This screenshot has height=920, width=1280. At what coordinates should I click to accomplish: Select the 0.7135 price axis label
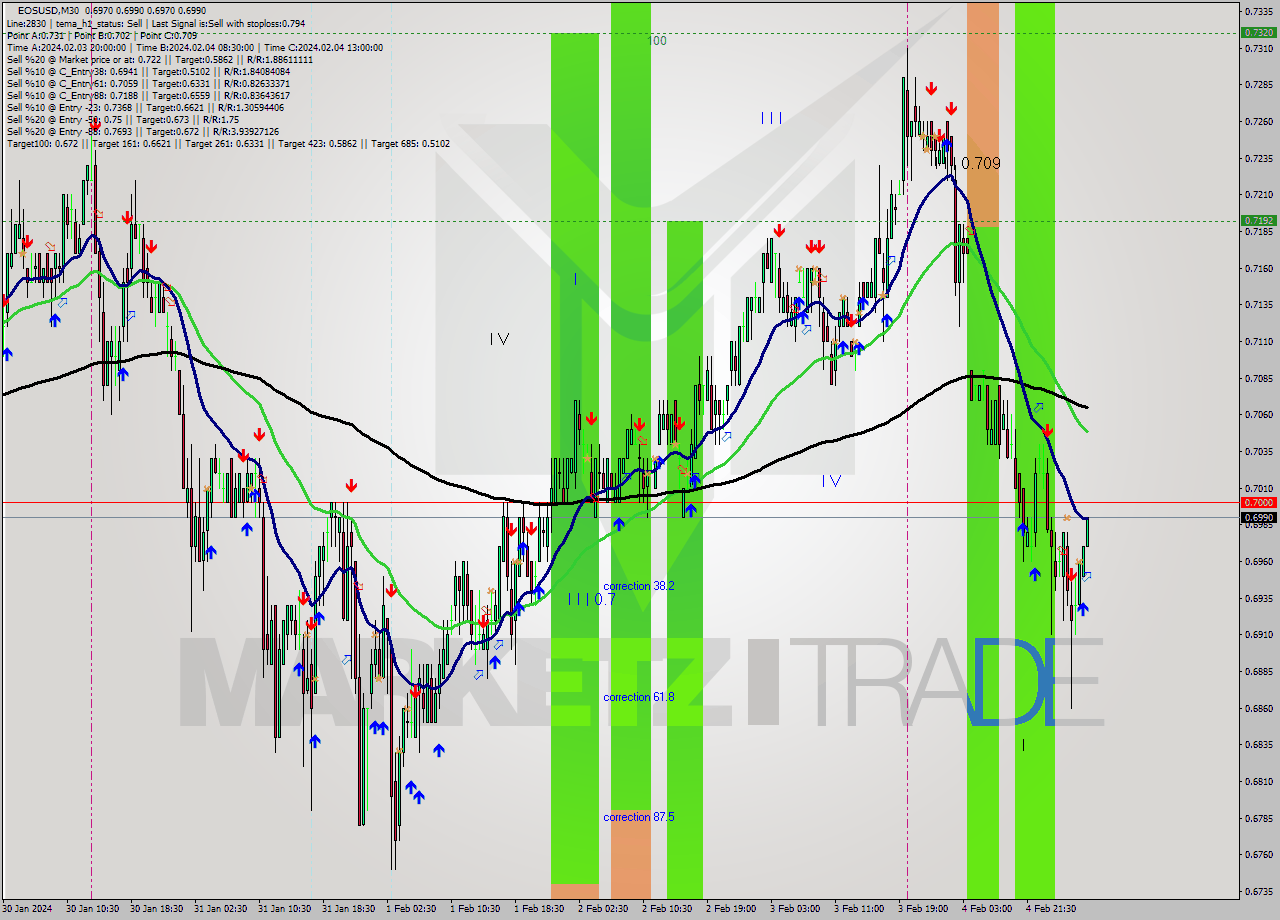[x=1257, y=304]
